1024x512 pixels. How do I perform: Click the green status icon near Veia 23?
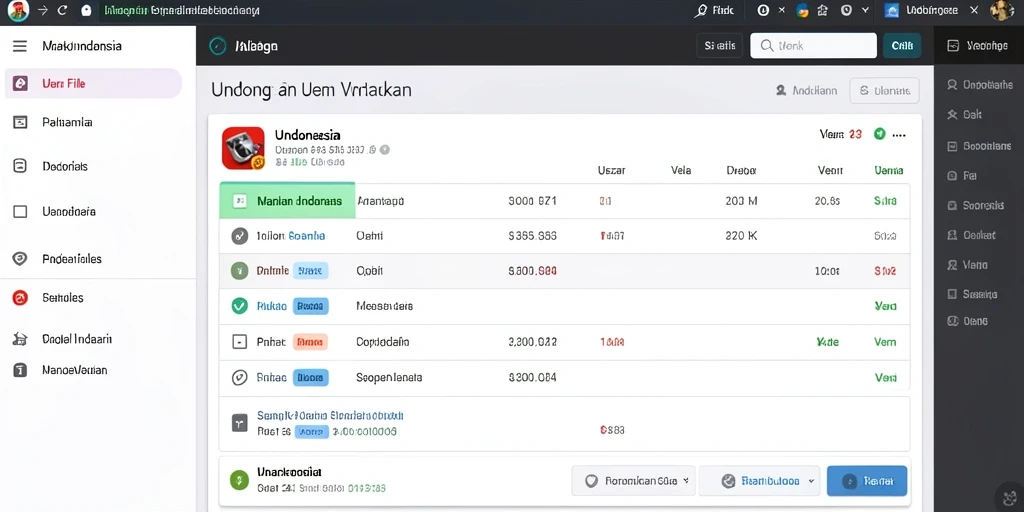[879, 134]
